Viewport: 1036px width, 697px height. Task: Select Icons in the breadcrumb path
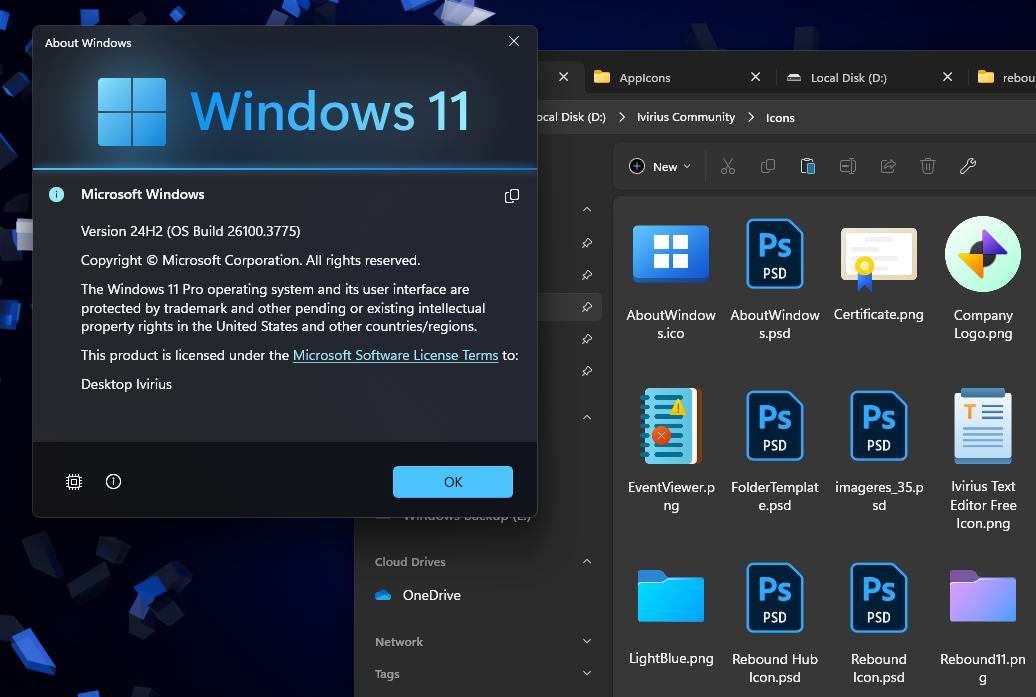[x=780, y=118]
